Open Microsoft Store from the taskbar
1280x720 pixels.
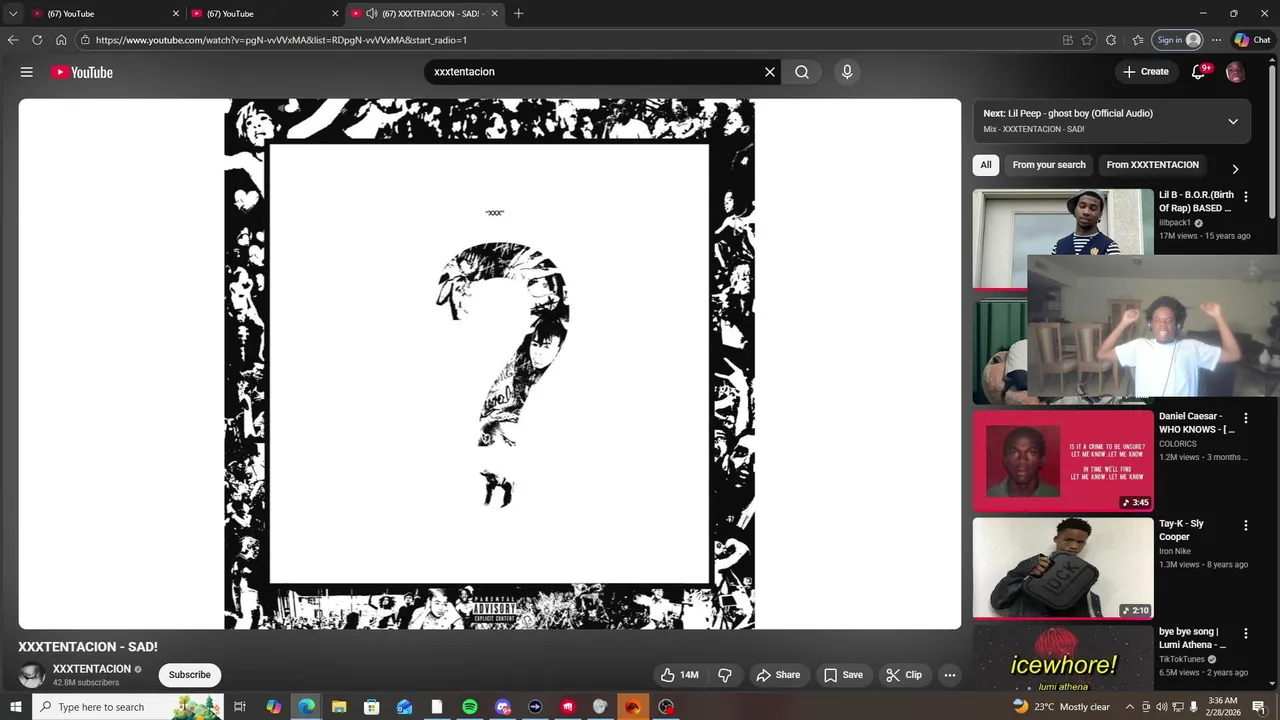372,707
